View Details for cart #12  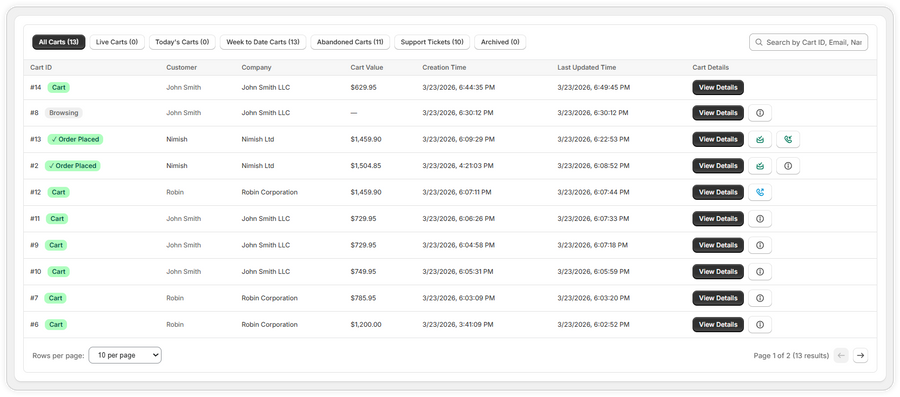point(718,192)
